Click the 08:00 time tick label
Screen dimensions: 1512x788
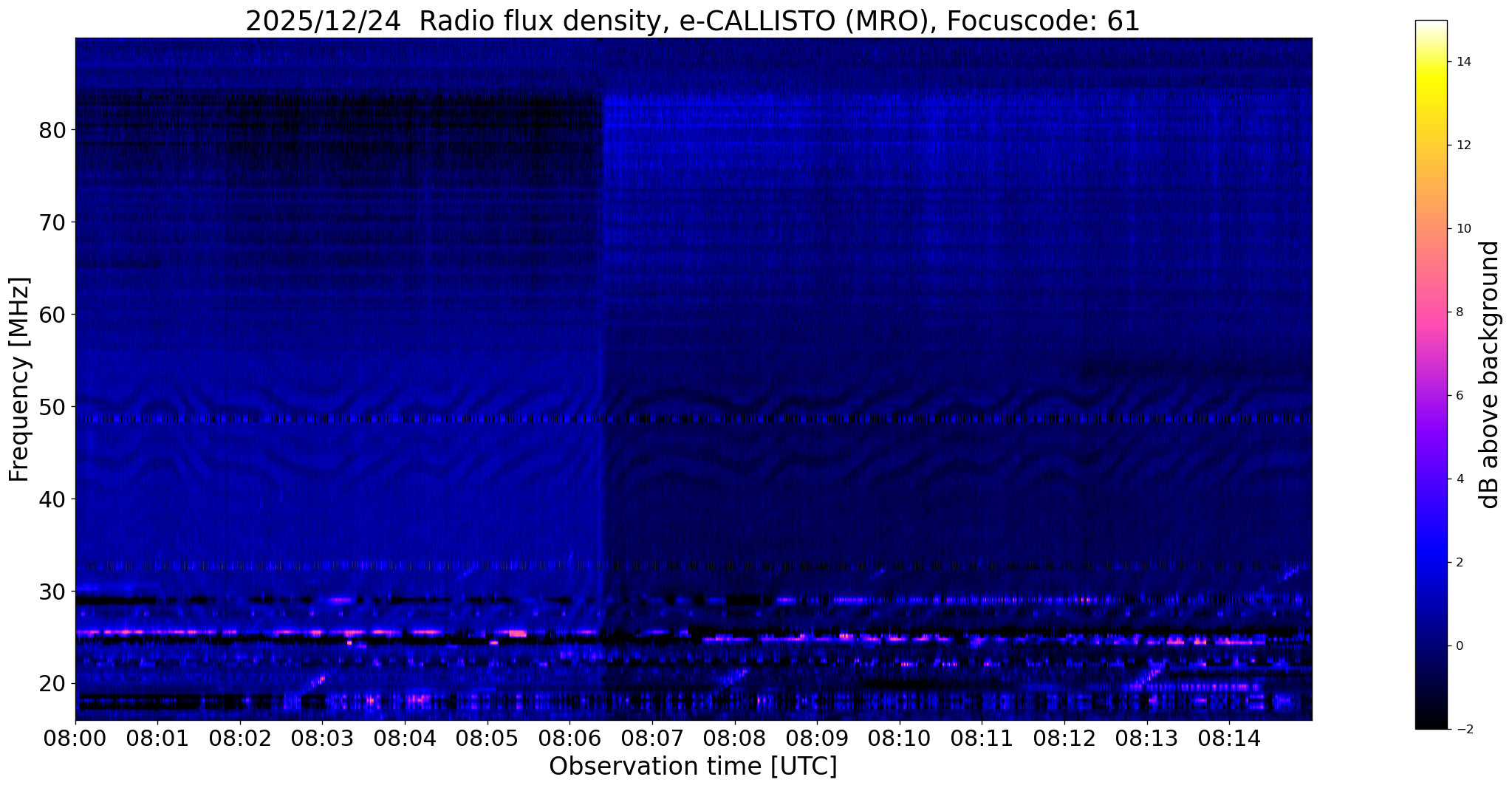[75, 739]
